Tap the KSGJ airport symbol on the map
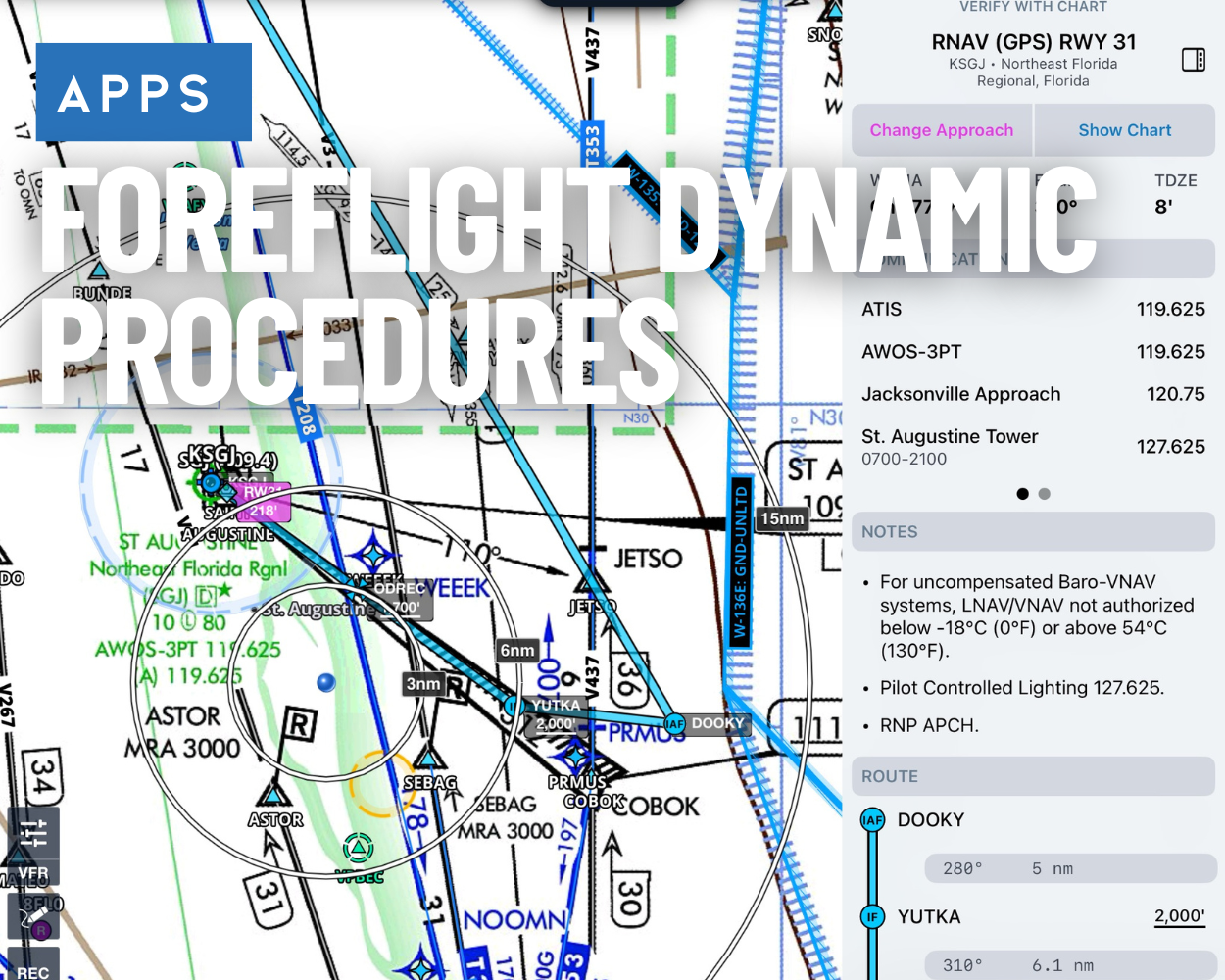The width and height of the screenshot is (1225, 980). point(211,482)
